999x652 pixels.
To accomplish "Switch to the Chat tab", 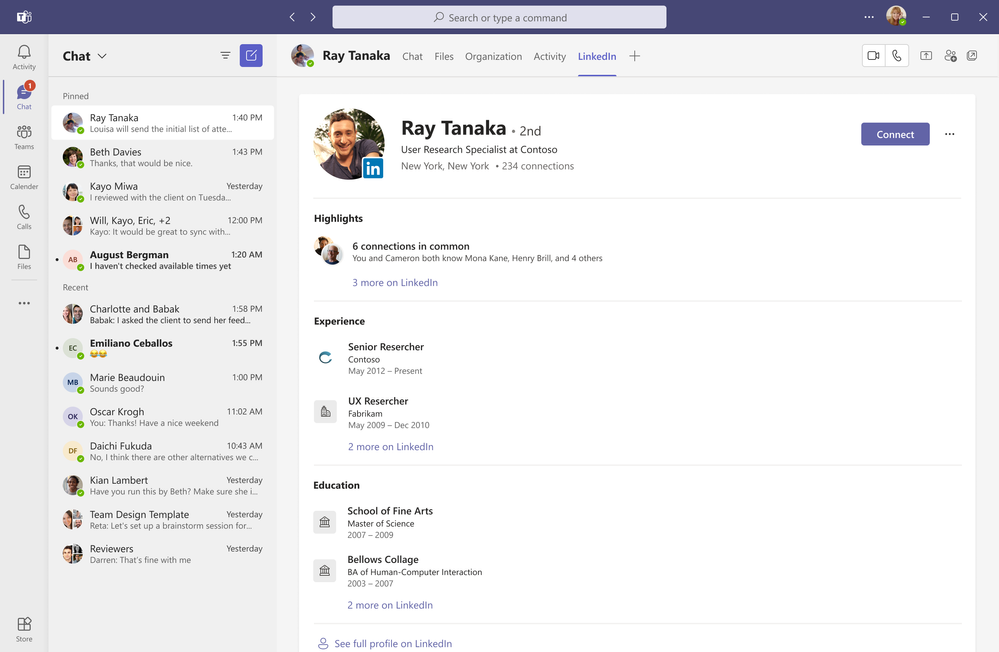I will tap(412, 56).
